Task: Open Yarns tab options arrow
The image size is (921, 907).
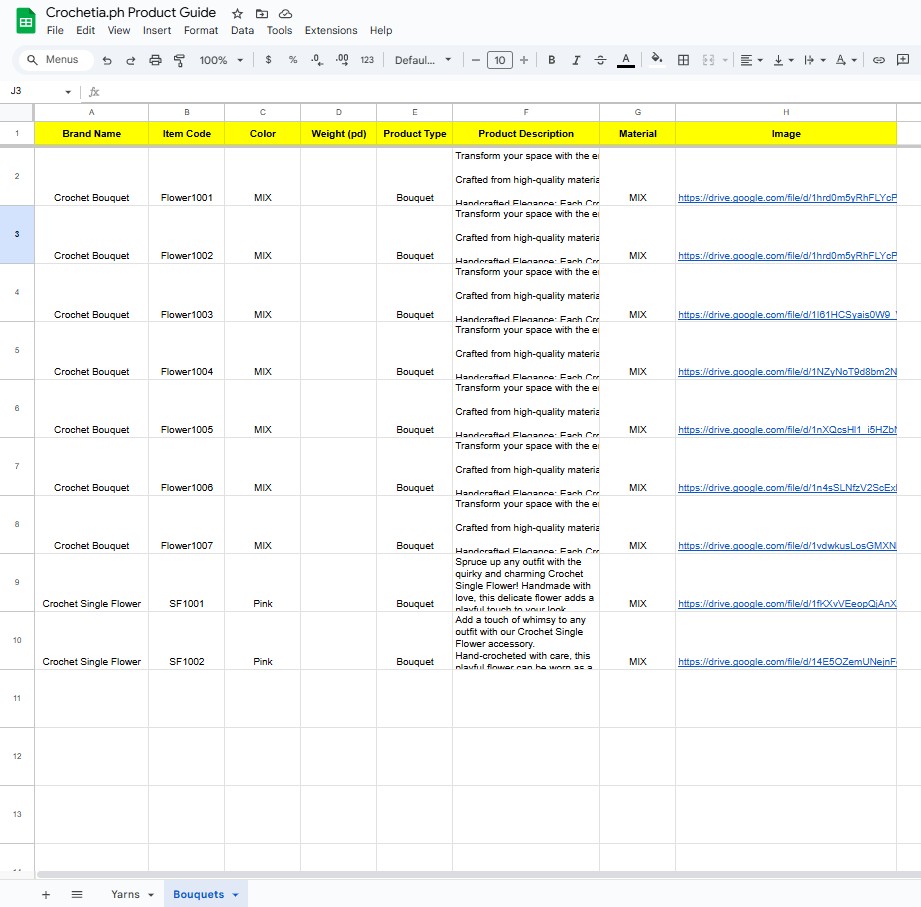Action: coord(151,895)
